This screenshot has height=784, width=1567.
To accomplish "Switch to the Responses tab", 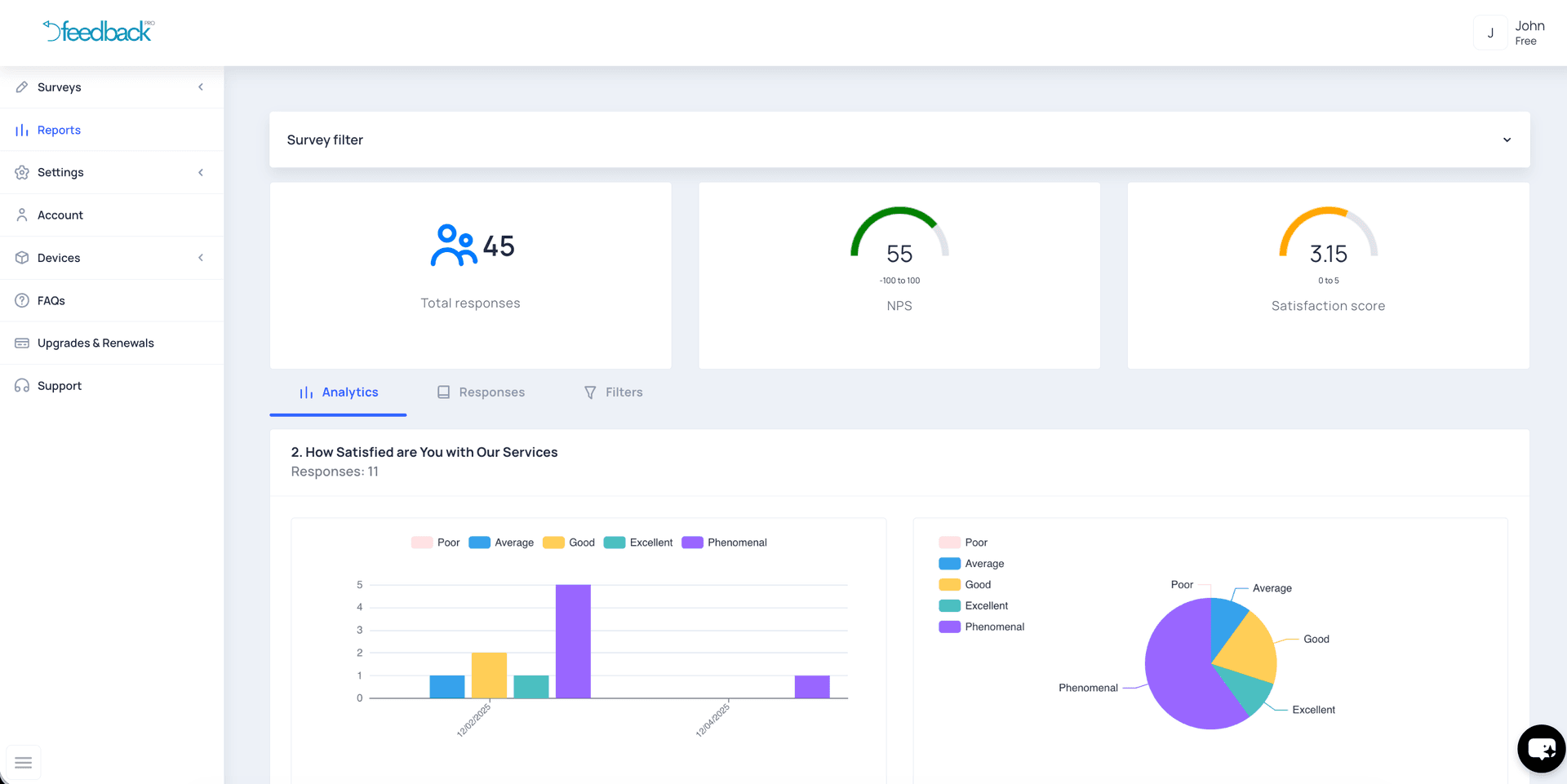I will click(x=481, y=392).
